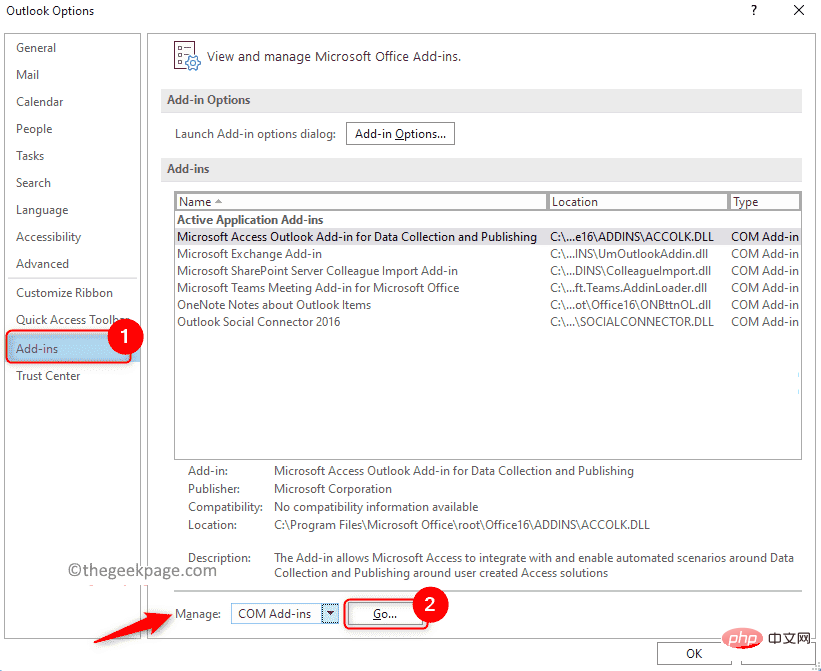Viewport: 821px width, 671px height.
Task: Switch to Mail settings category
Action: pyautogui.click(x=28, y=75)
